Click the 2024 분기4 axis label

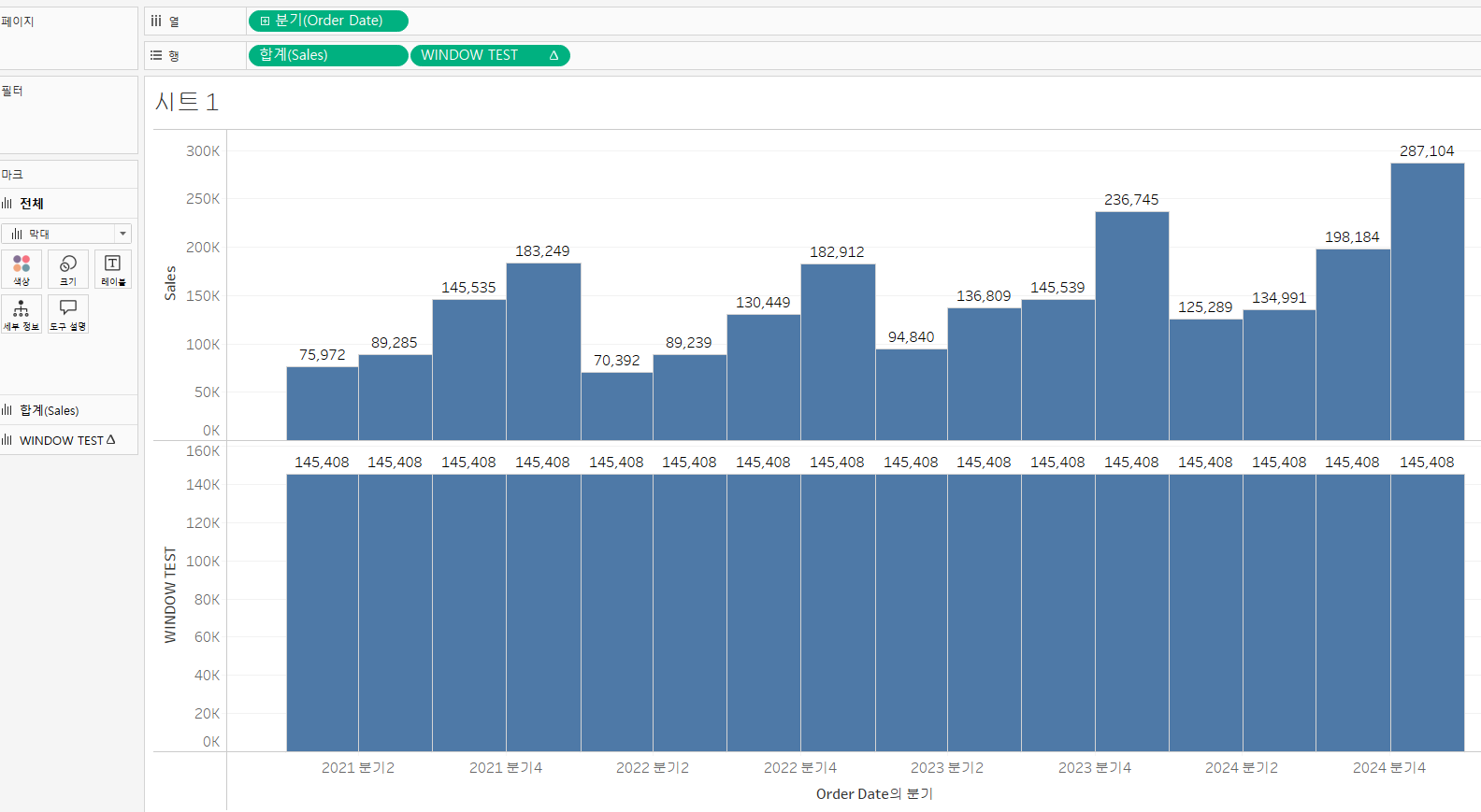[1389, 768]
